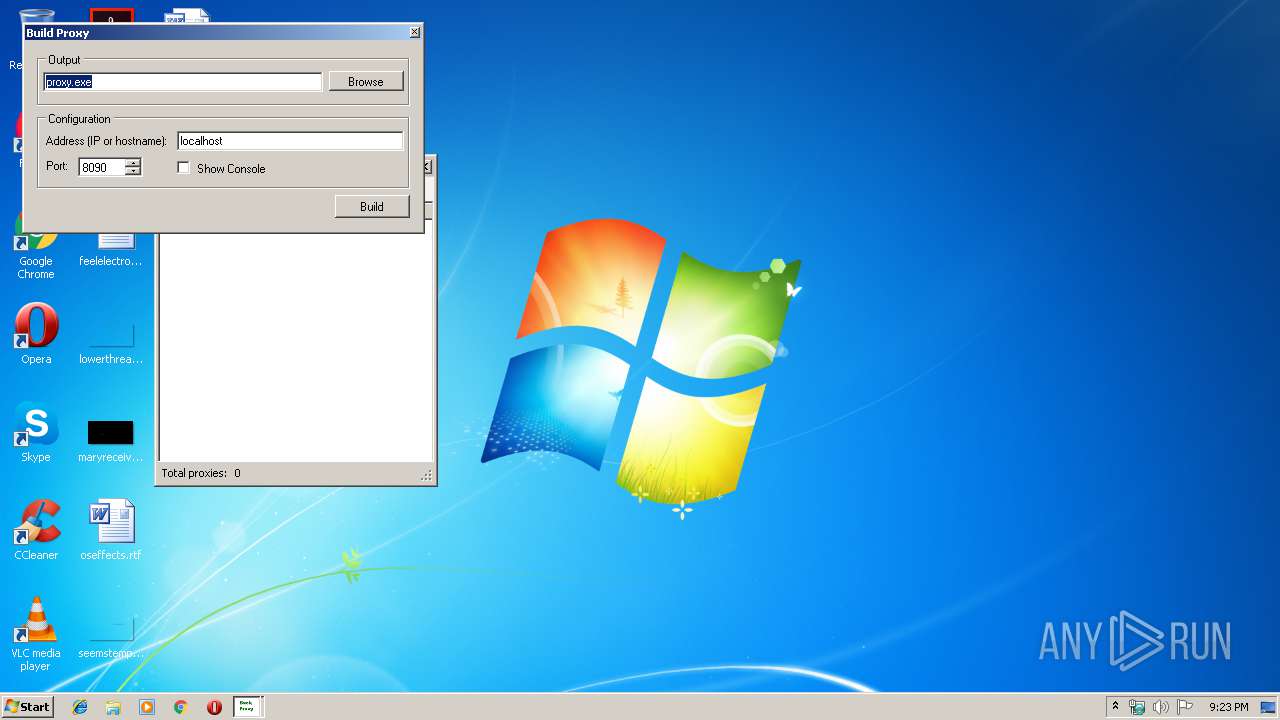Click the Address hostname field containing localhost
The width and height of the screenshot is (1280, 720).
click(x=290, y=141)
